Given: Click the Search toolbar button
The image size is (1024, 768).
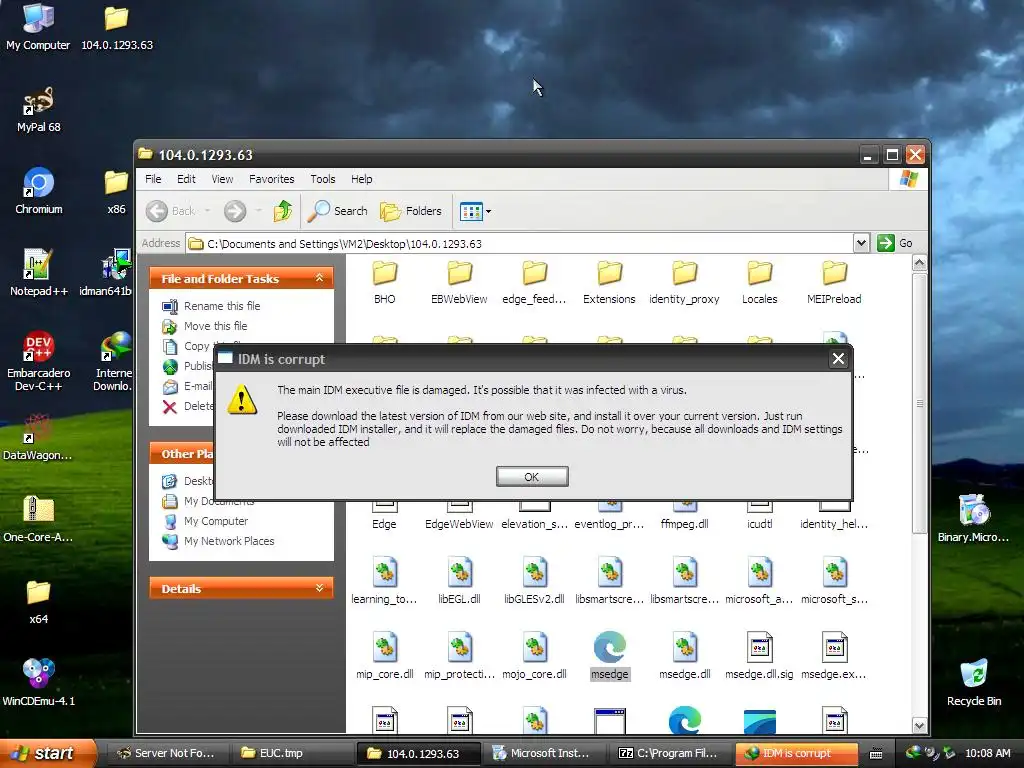Looking at the screenshot, I should (x=338, y=211).
